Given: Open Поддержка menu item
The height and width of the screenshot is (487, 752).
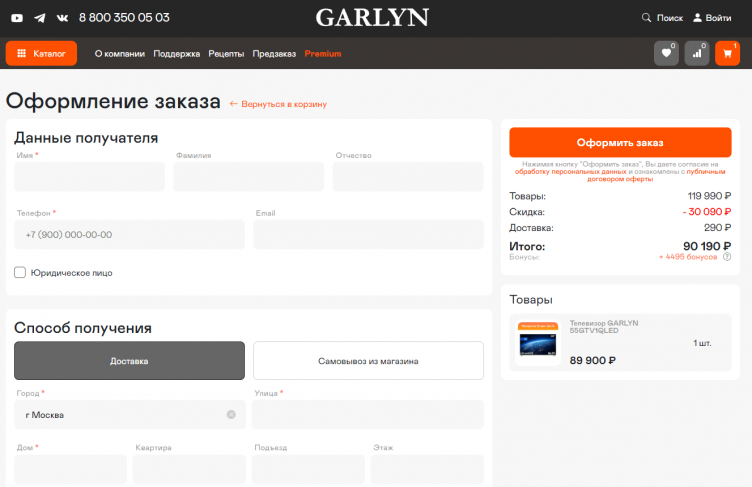Looking at the screenshot, I should pyautogui.click(x=176, y=54).
